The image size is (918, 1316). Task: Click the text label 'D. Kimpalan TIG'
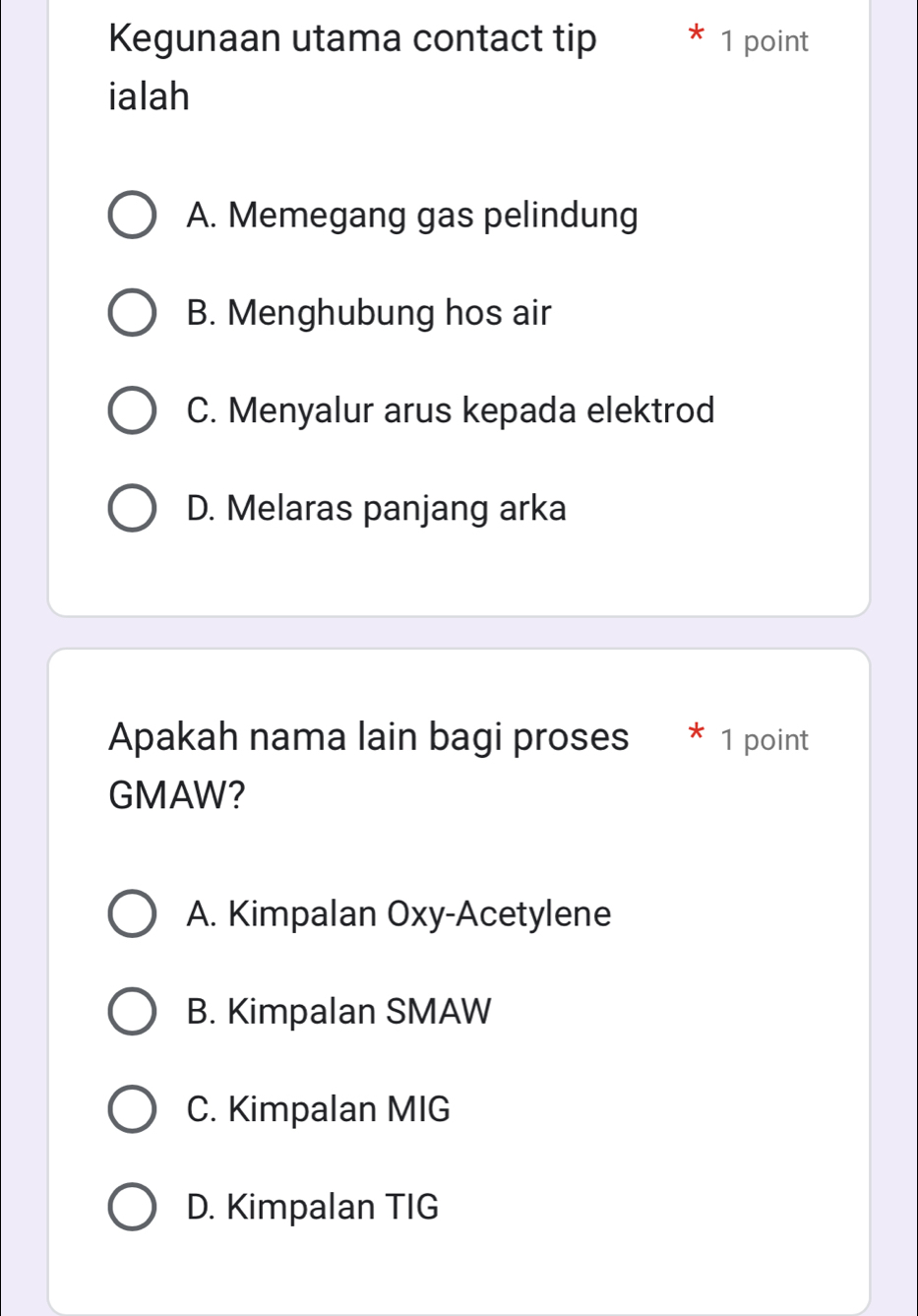[313, 1207]
